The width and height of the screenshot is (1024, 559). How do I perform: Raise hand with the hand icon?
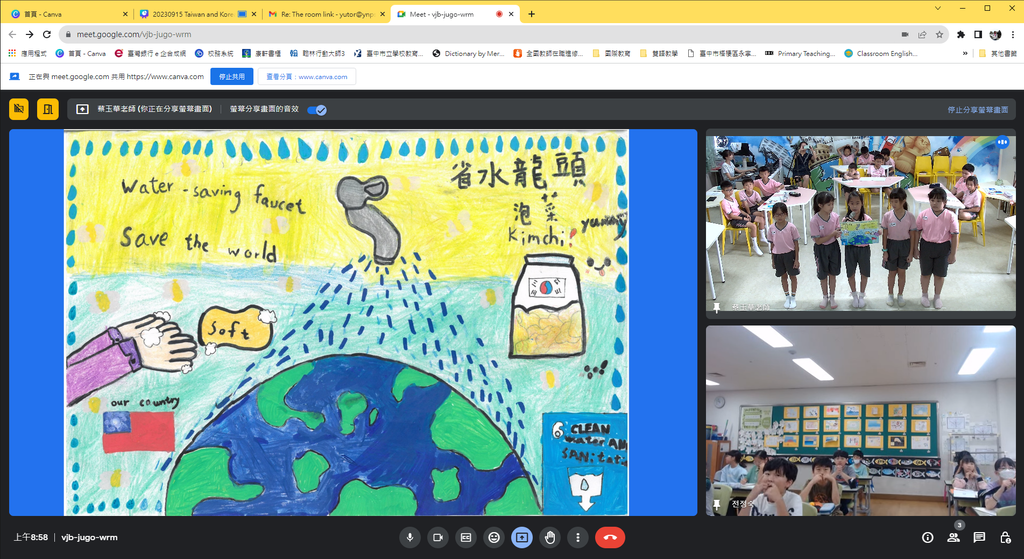click(x=550, y=537)
